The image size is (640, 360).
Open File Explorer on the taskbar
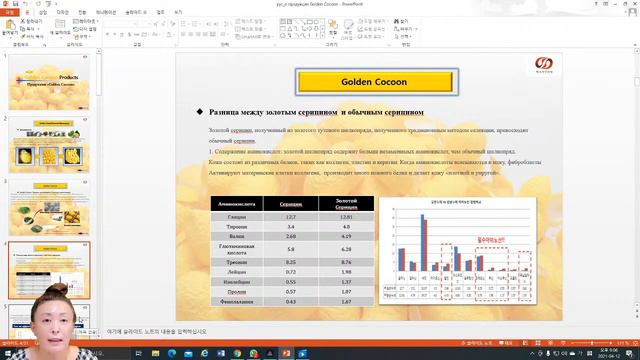[155, 353]
